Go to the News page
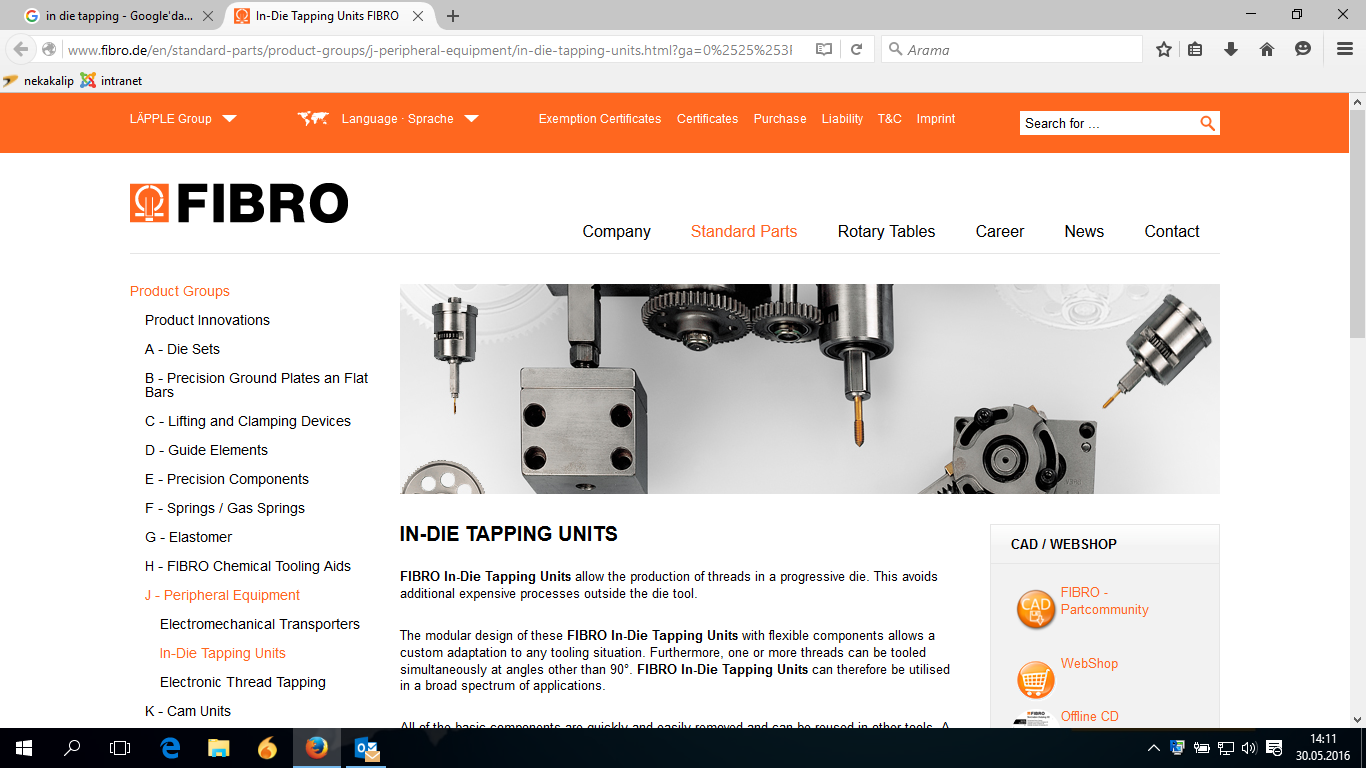This screenshot has width=1366, height=768. (1084, 231)
